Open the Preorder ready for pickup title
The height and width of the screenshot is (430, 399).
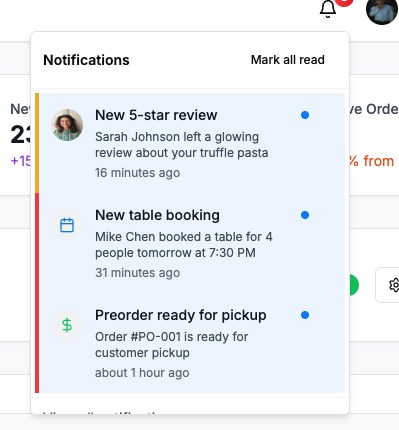181,315
